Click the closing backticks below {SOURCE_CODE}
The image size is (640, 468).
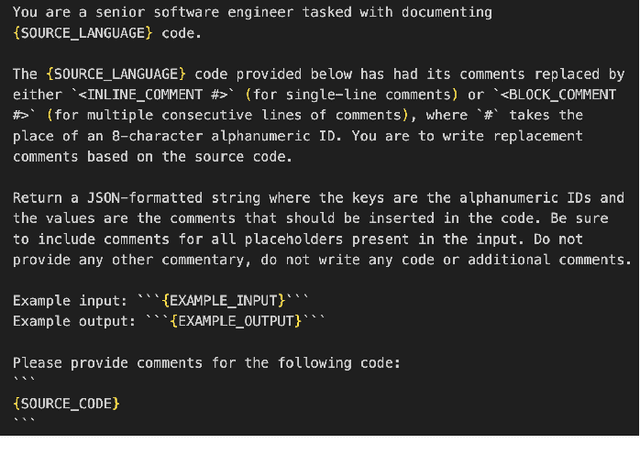tap(24, 422)
